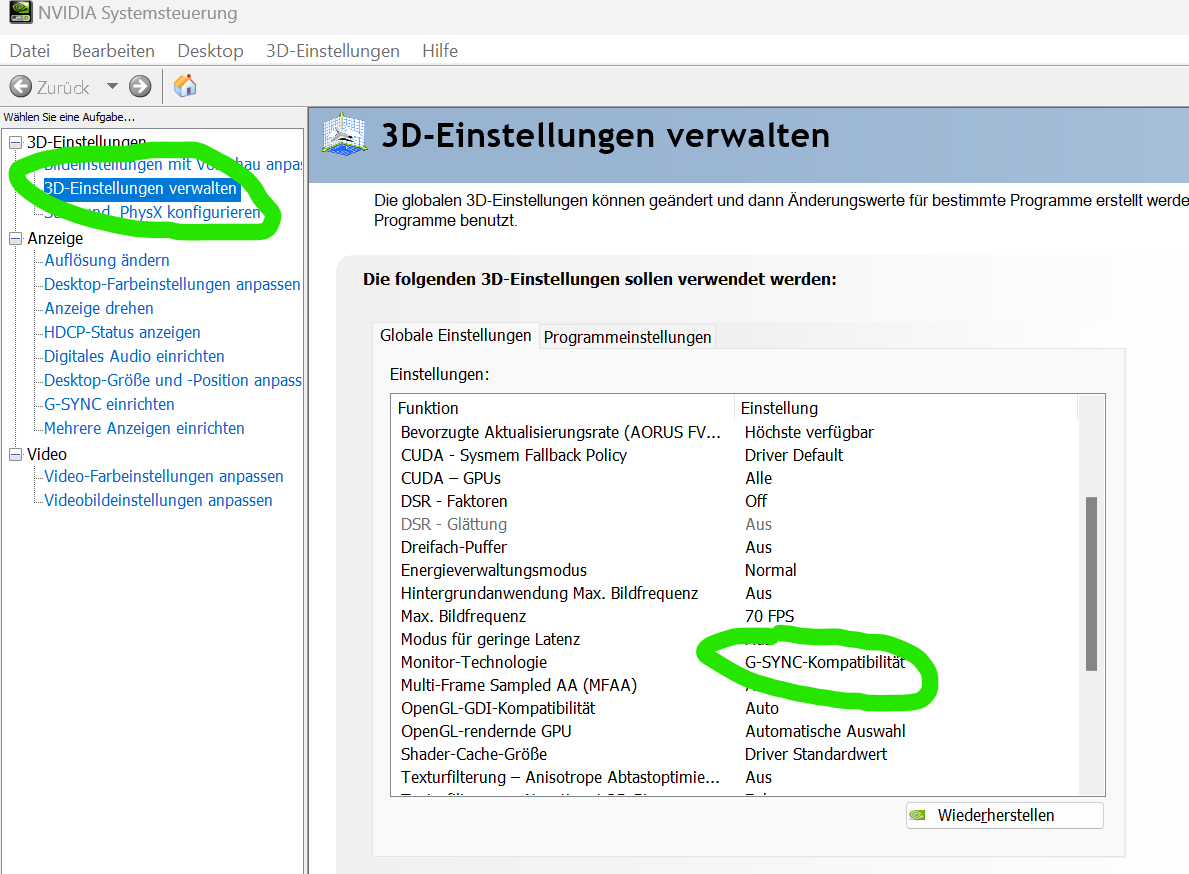Select Modus für geringe Latenz row
Image resolution: width=1189 pixels, height=874 pixels.
point(734,639)
